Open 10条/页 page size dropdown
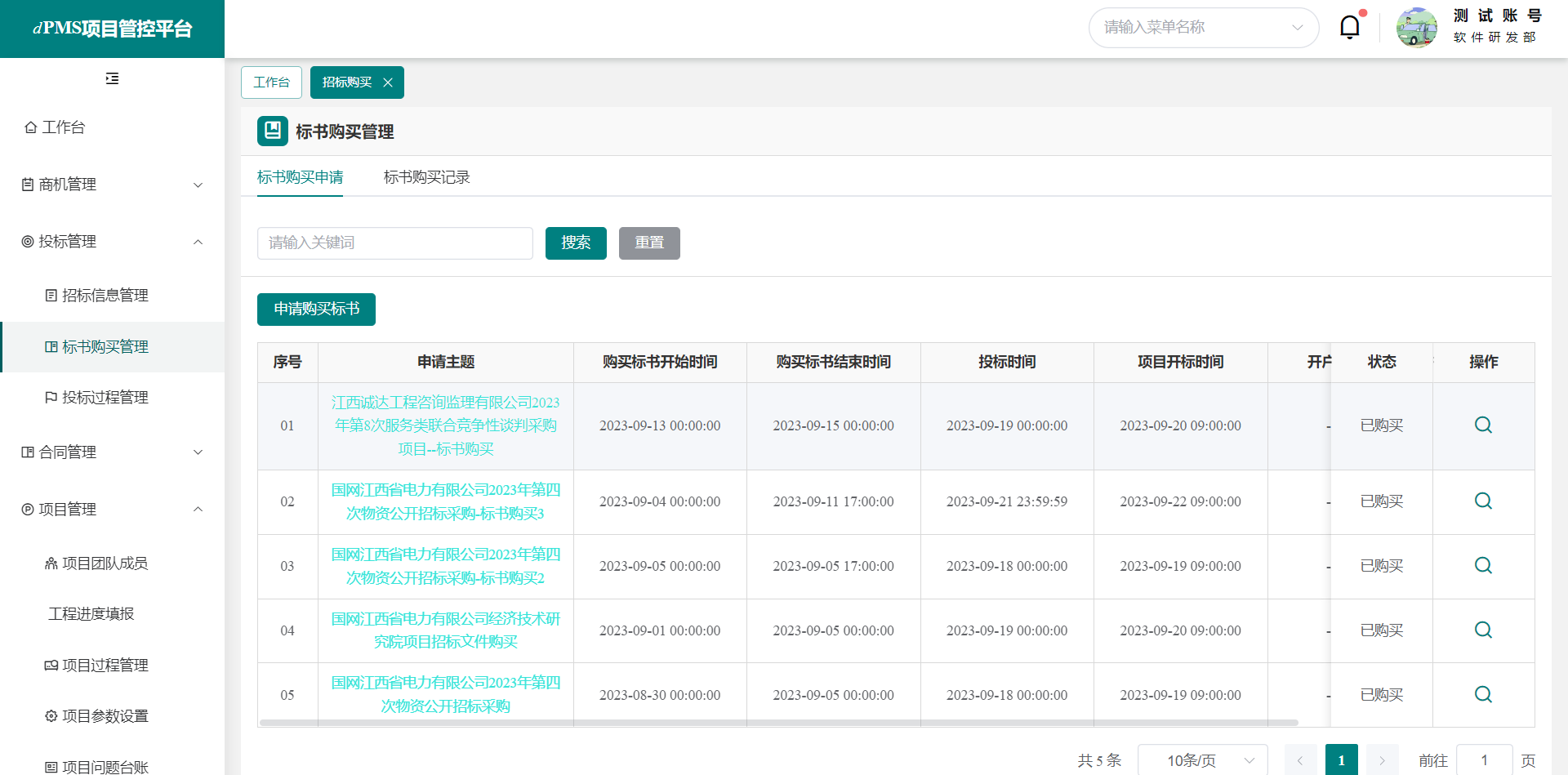 (1202, 760)
